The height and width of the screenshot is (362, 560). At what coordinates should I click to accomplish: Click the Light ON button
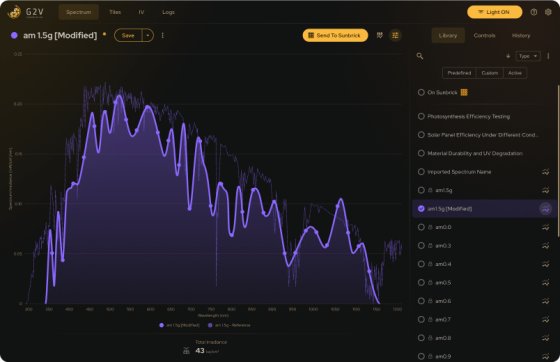(x=495, y=12)
